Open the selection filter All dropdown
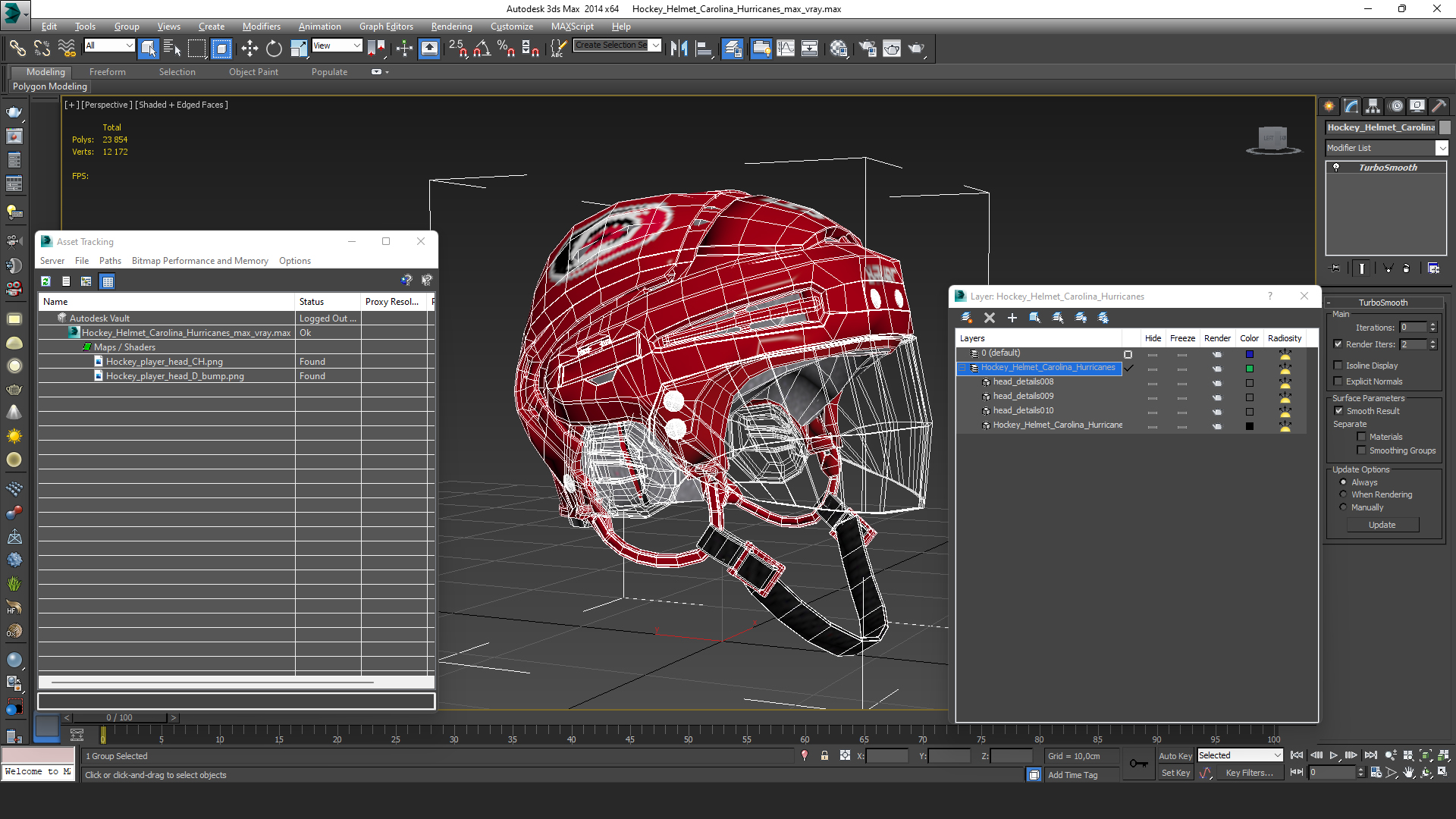1456x819 pixels. 109,45
